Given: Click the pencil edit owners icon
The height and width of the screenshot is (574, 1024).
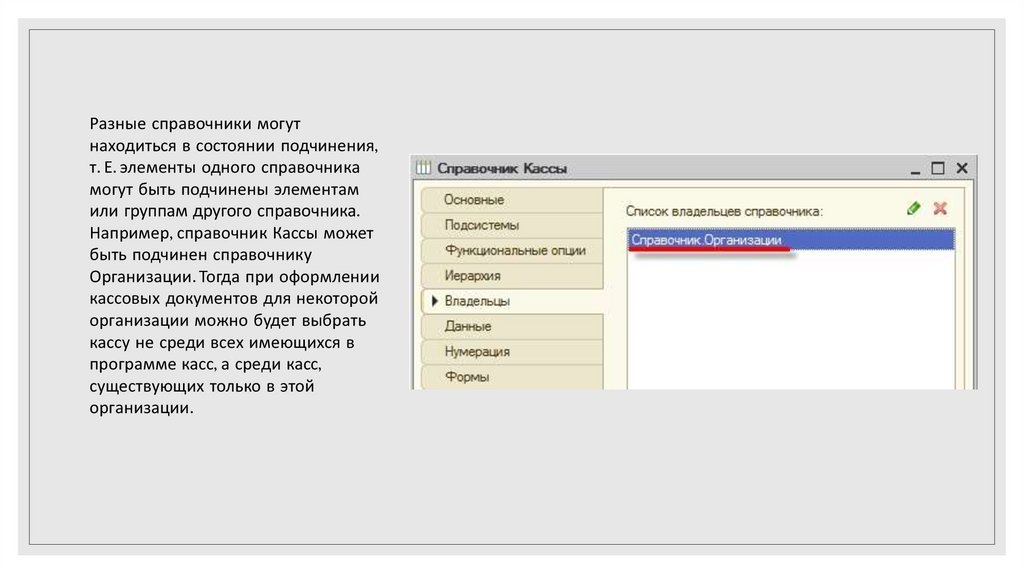Looking at the screenshot, I should pyautogui.click(x=913, y=208).
